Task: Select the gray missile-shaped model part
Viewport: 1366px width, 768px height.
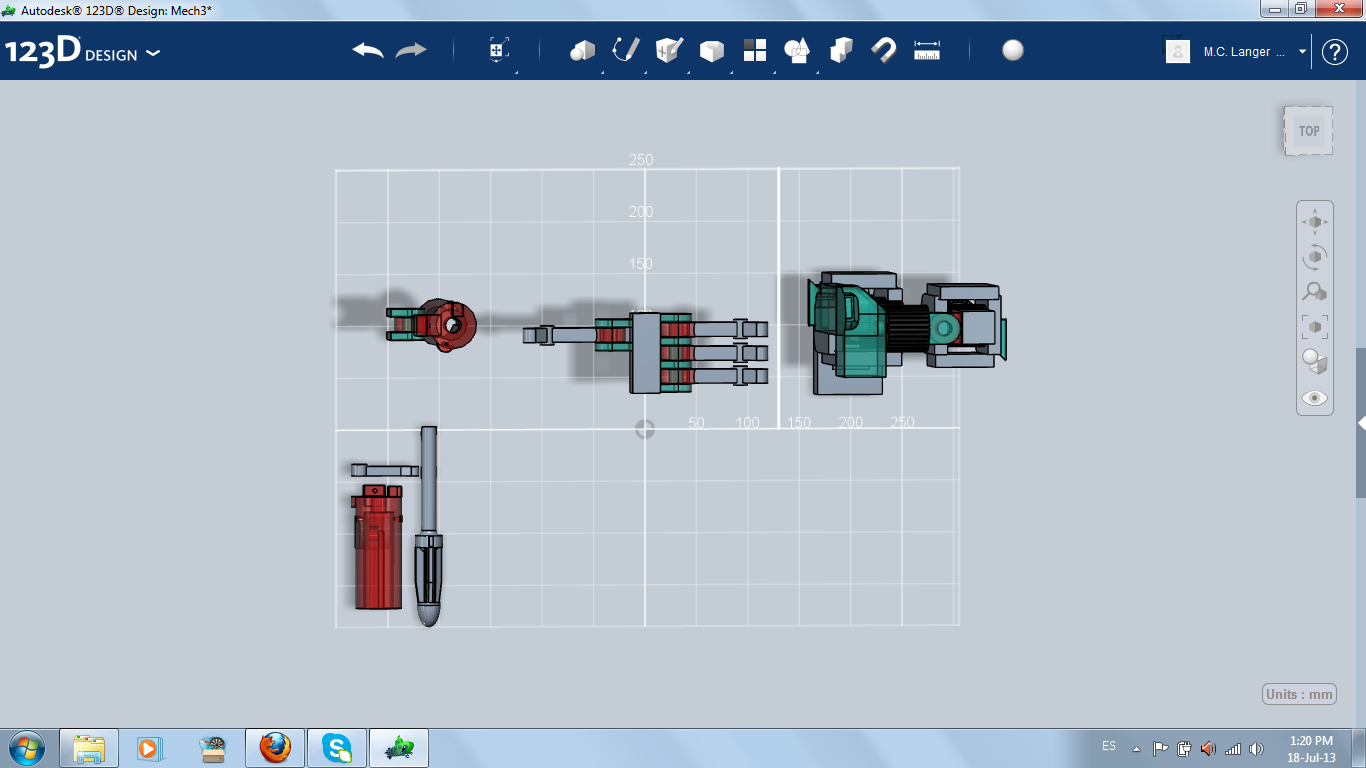Action: (x=429, y=527)
